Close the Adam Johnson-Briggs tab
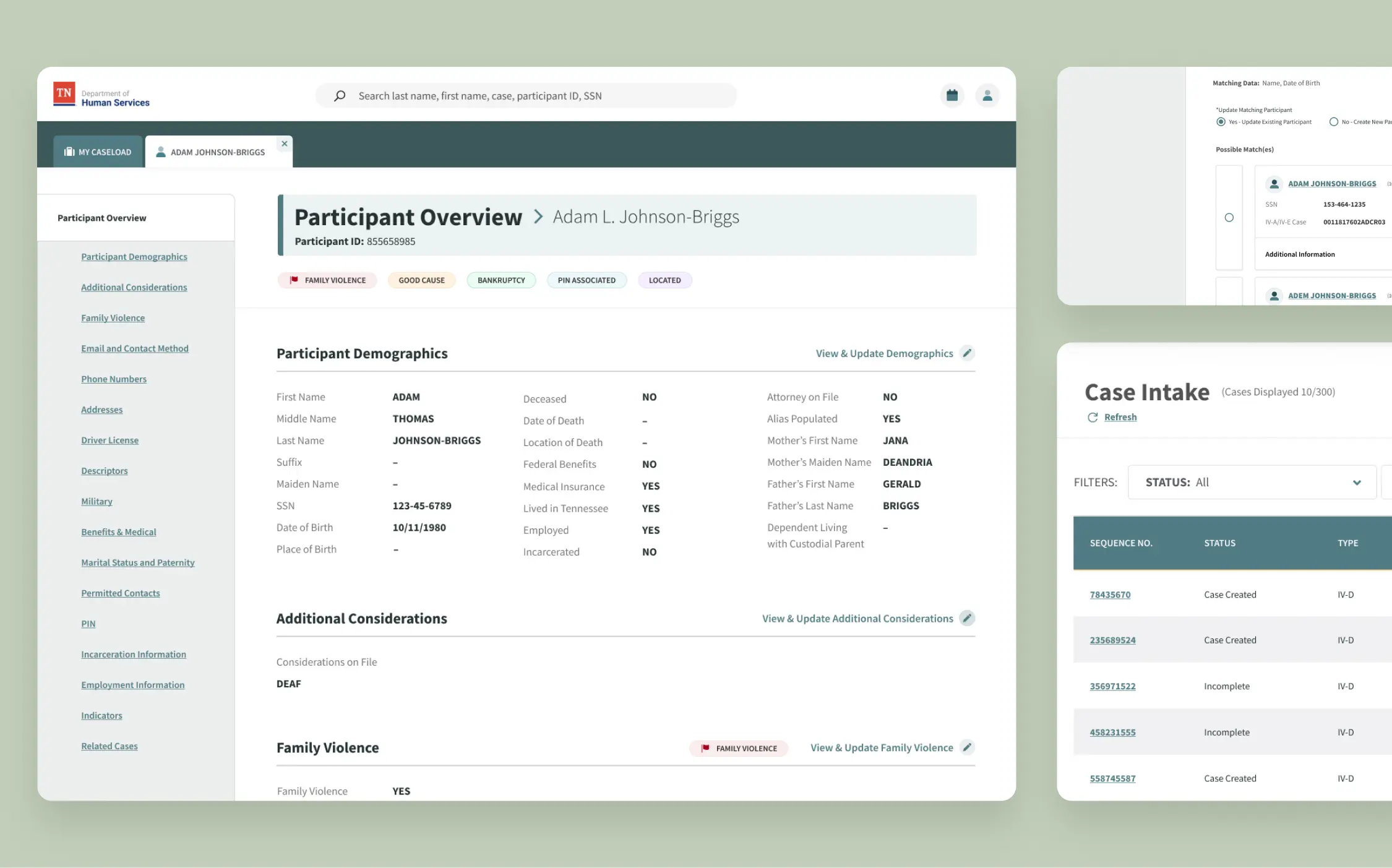1392x868 pixels. pyautogui.click(x=285, y=144)
